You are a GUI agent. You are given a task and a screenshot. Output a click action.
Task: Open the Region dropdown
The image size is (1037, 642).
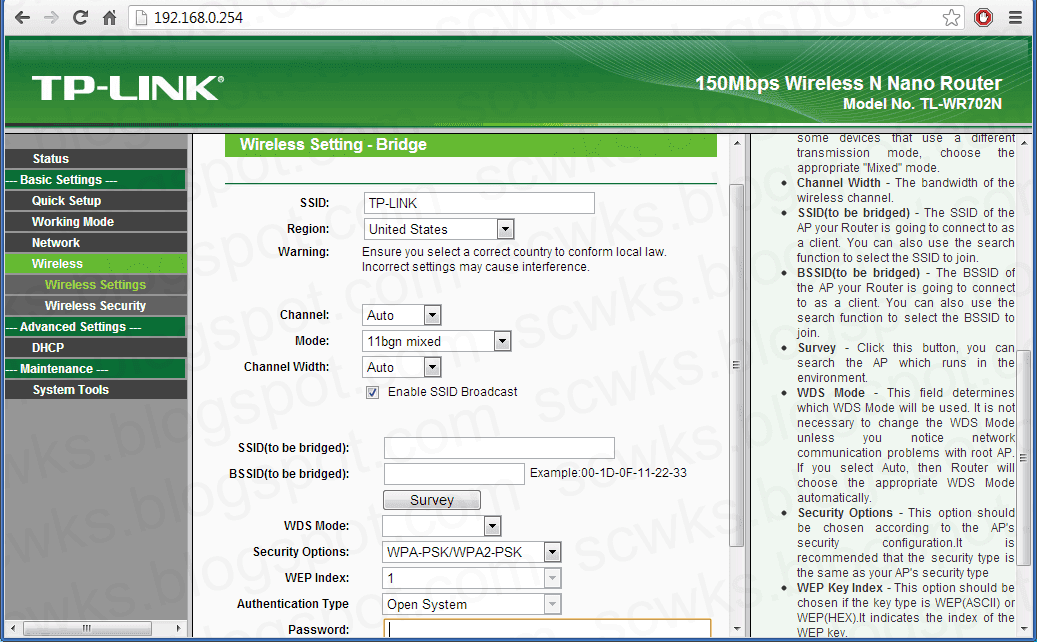coord(505,228)
